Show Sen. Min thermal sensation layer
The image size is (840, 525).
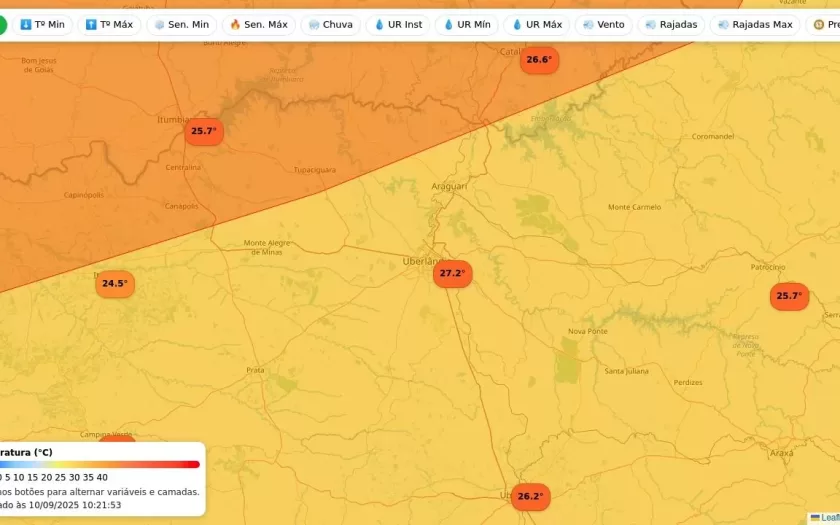coord(181,24)
